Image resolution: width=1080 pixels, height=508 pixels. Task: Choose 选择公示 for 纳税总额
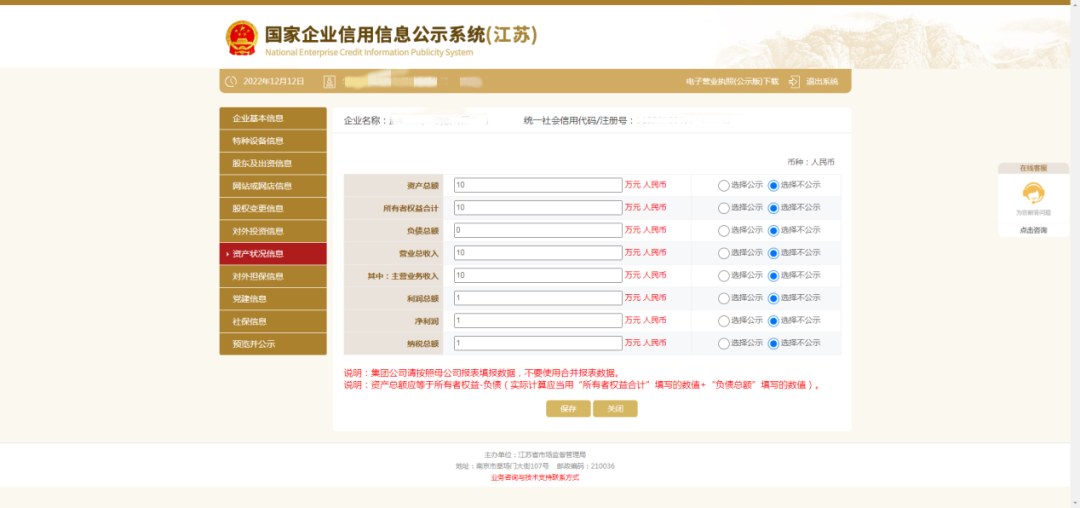pyautogui.click(x=724, y=343)
